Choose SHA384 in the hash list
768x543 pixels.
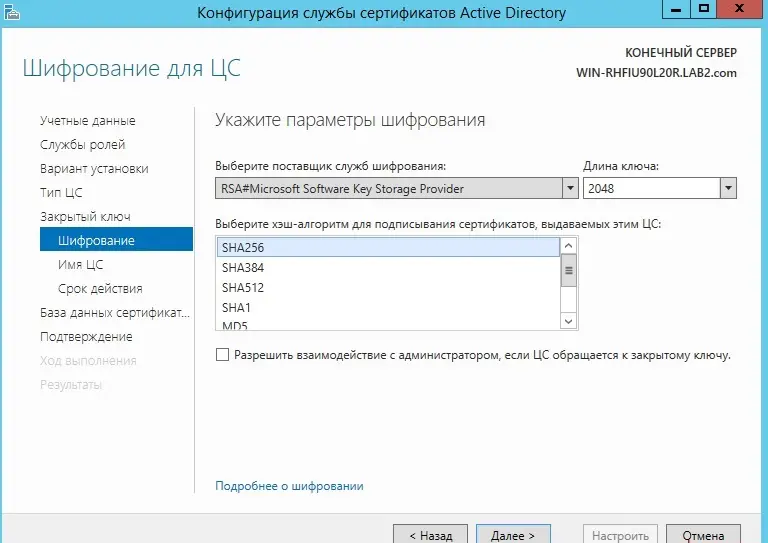(387, 268)
